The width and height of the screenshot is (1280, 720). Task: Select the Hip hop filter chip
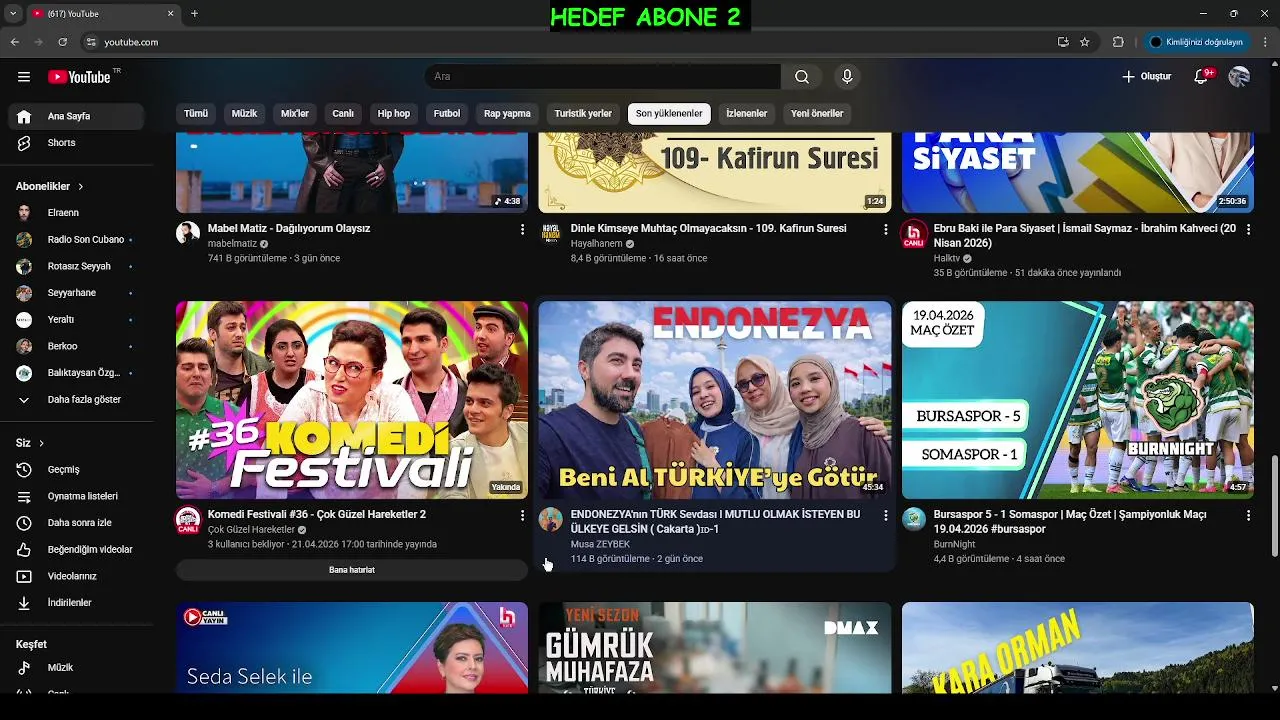394,114
